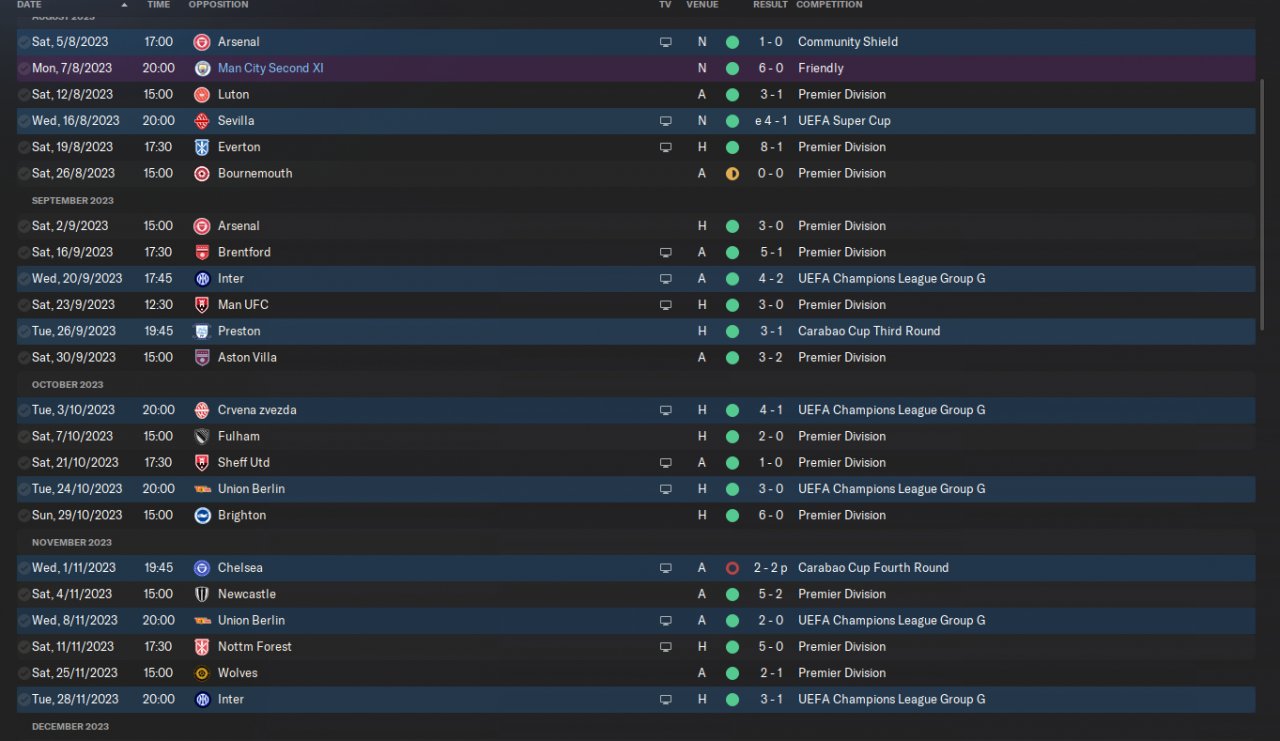Click the Chelsea club badge
1280x741 pixels.
click(x=202, y=568)
